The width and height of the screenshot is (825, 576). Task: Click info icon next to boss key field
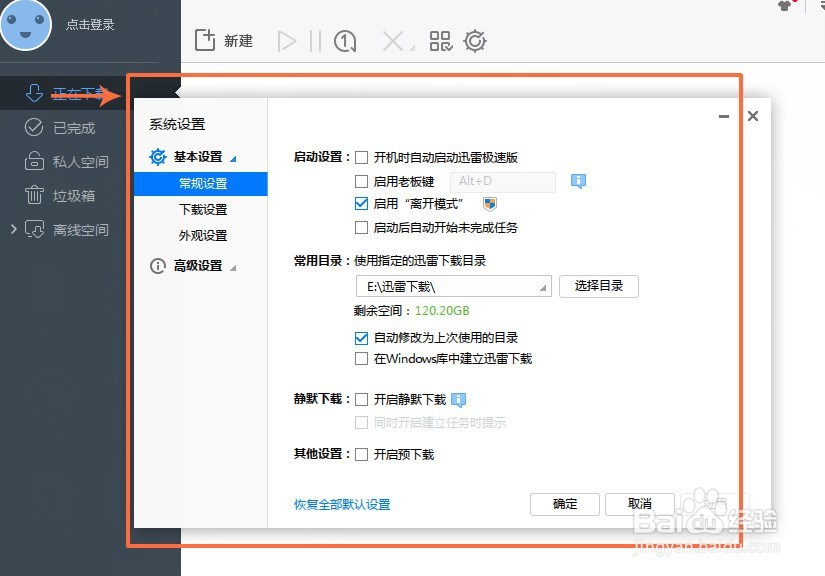pos(578,181)
